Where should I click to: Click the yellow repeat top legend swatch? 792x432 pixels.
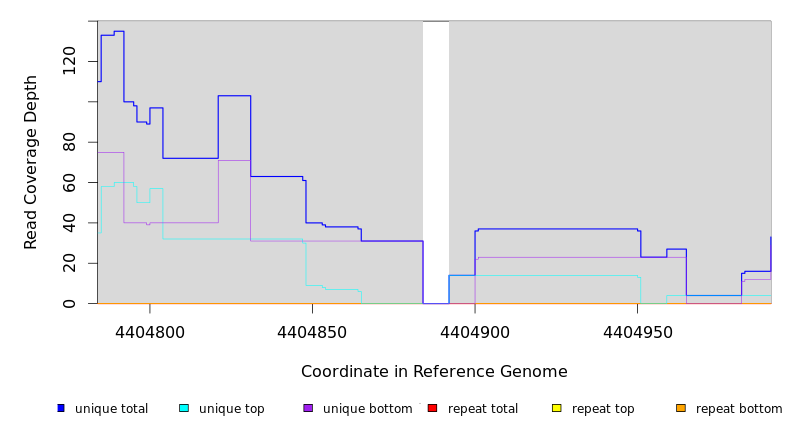556,408
